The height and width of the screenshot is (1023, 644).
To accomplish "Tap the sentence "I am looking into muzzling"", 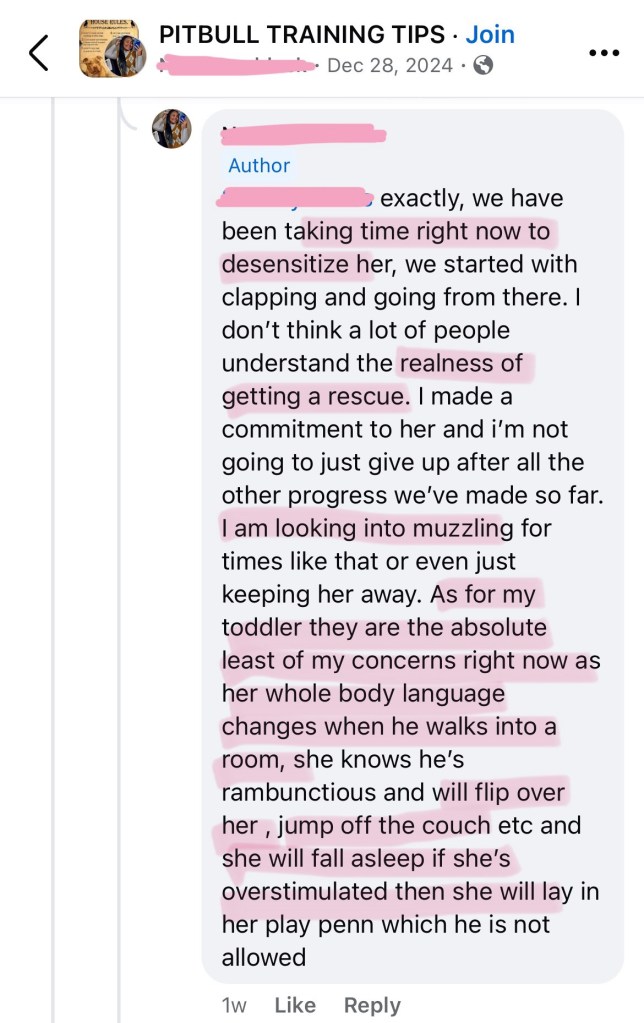I will pos(367,528).
